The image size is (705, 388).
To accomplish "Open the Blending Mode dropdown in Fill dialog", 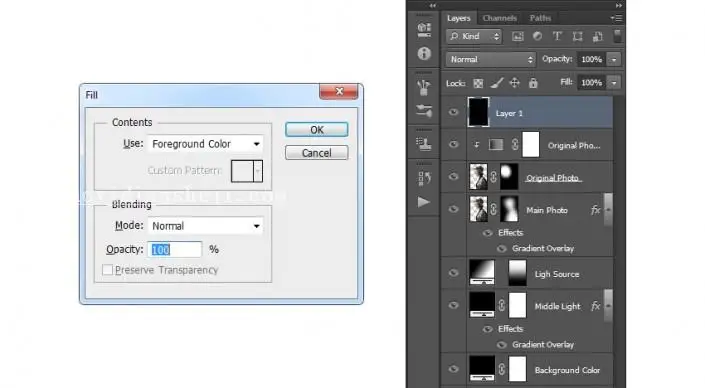I will [x=205, y=226].
